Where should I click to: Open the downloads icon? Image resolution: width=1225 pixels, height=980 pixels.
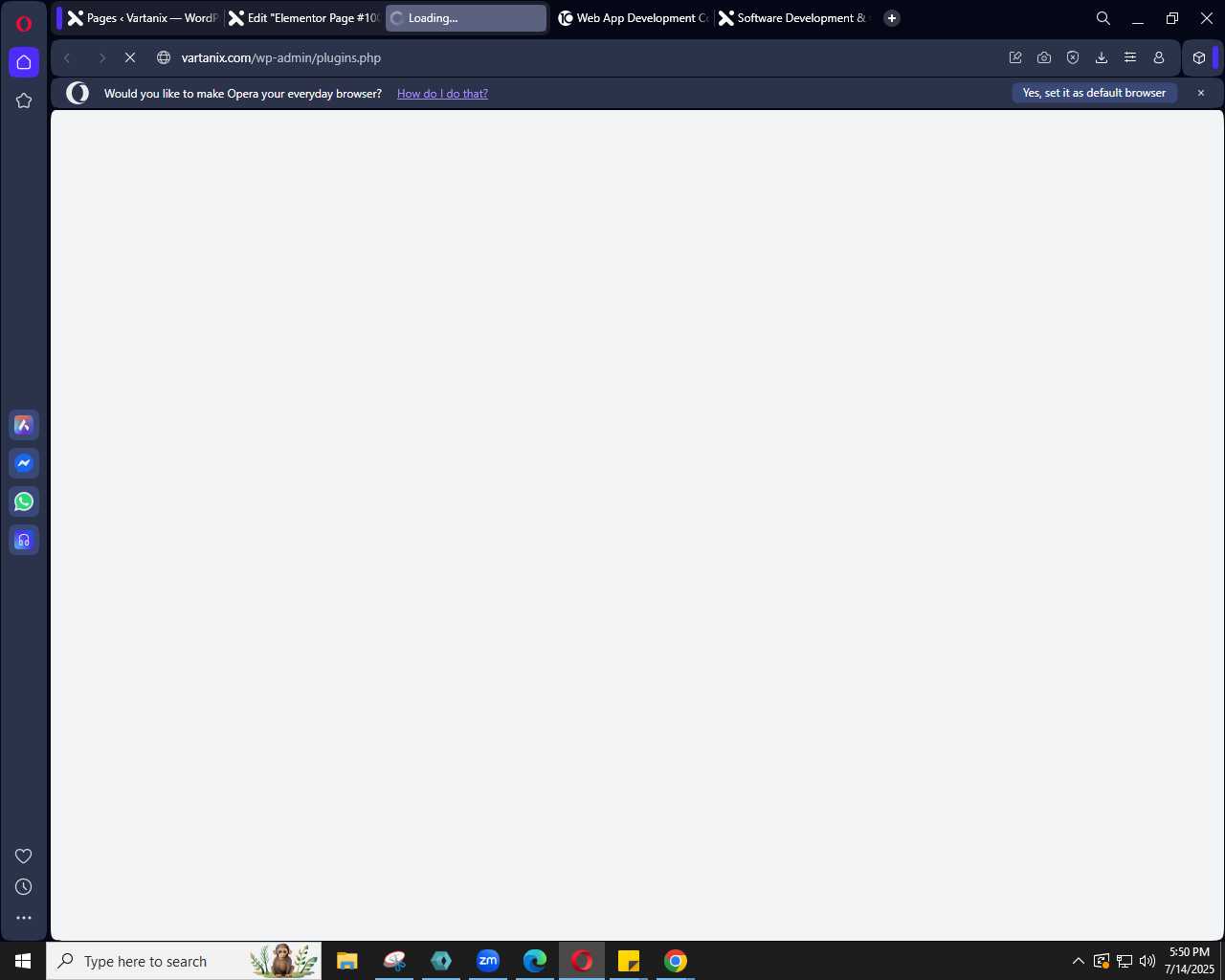coord(1102,57)
